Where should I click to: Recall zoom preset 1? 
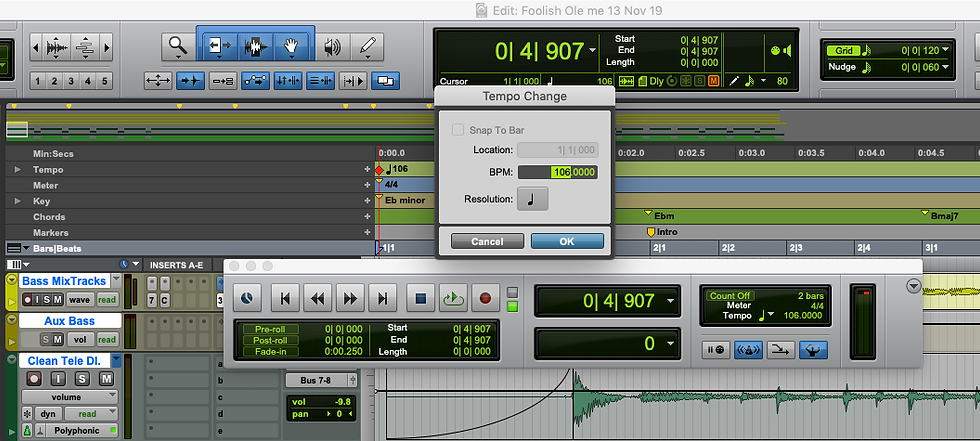pyautogui.click(x=38, y=81)
